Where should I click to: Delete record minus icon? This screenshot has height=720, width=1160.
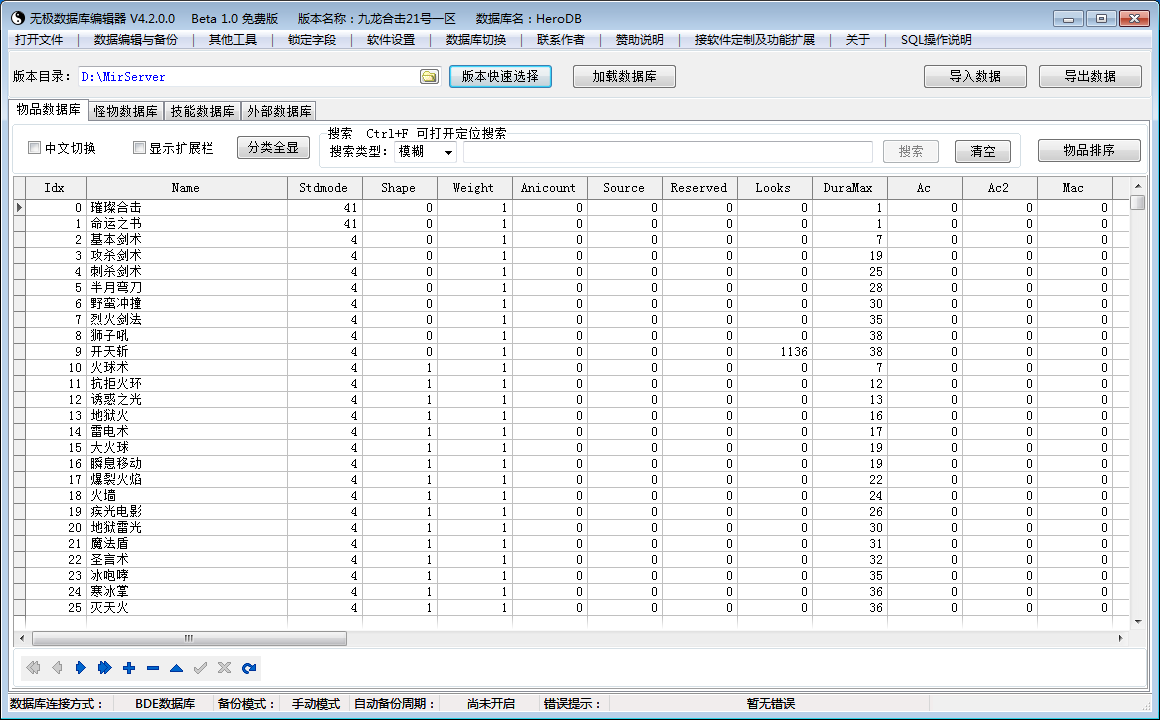153,668
